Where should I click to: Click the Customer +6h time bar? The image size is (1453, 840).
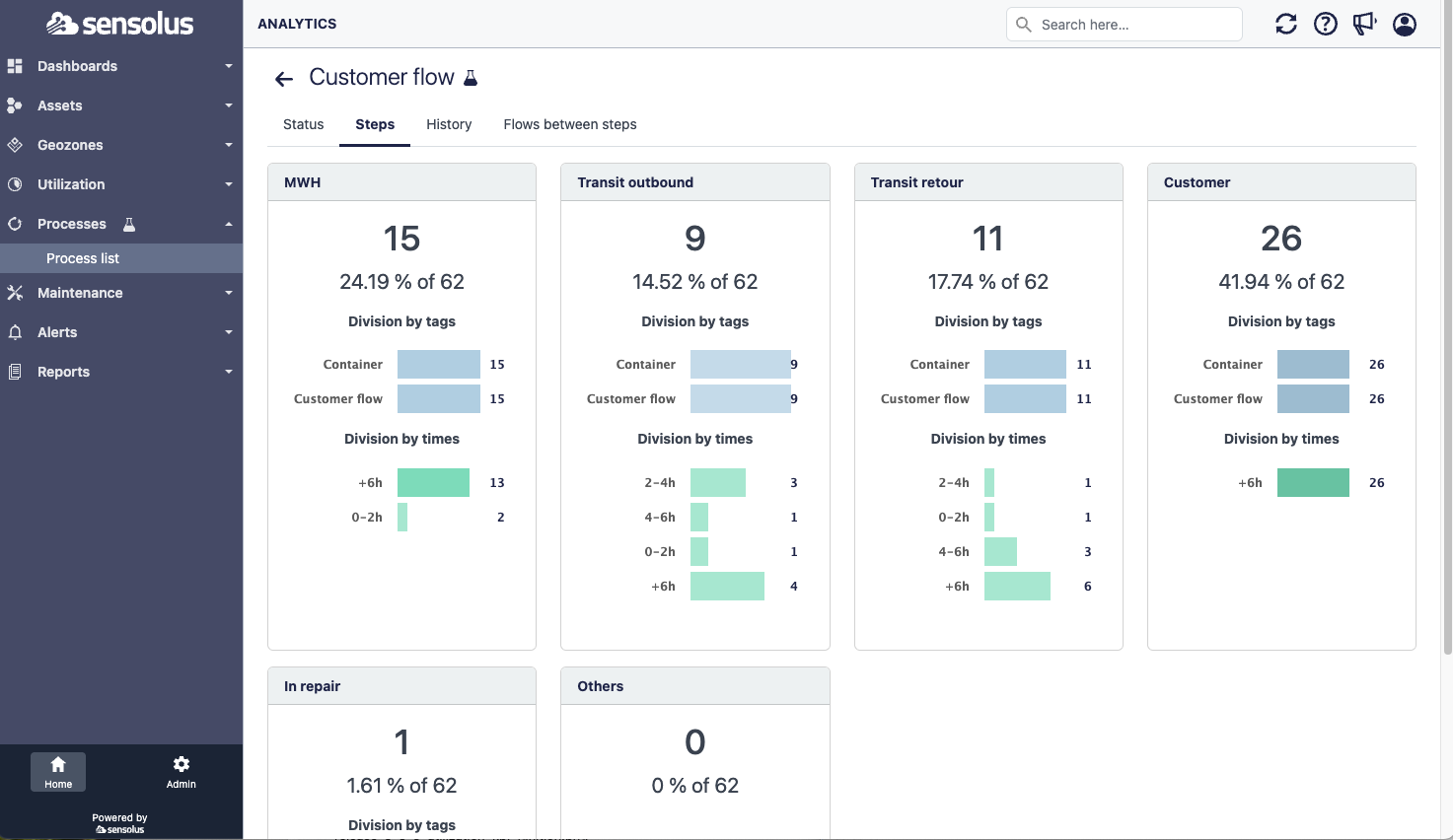[x=1313, y=482]
